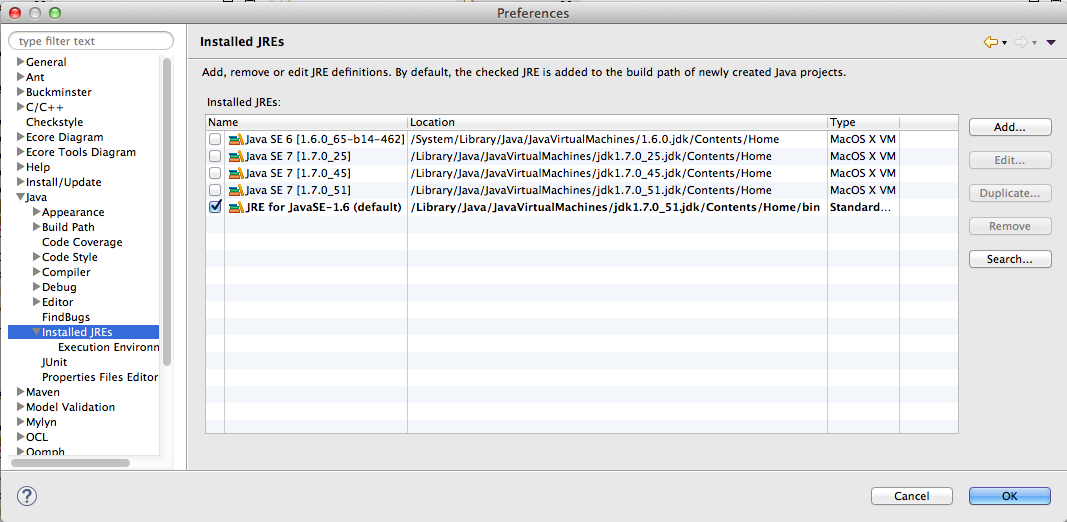Click the Edit... button

[x=1010, y=161]
